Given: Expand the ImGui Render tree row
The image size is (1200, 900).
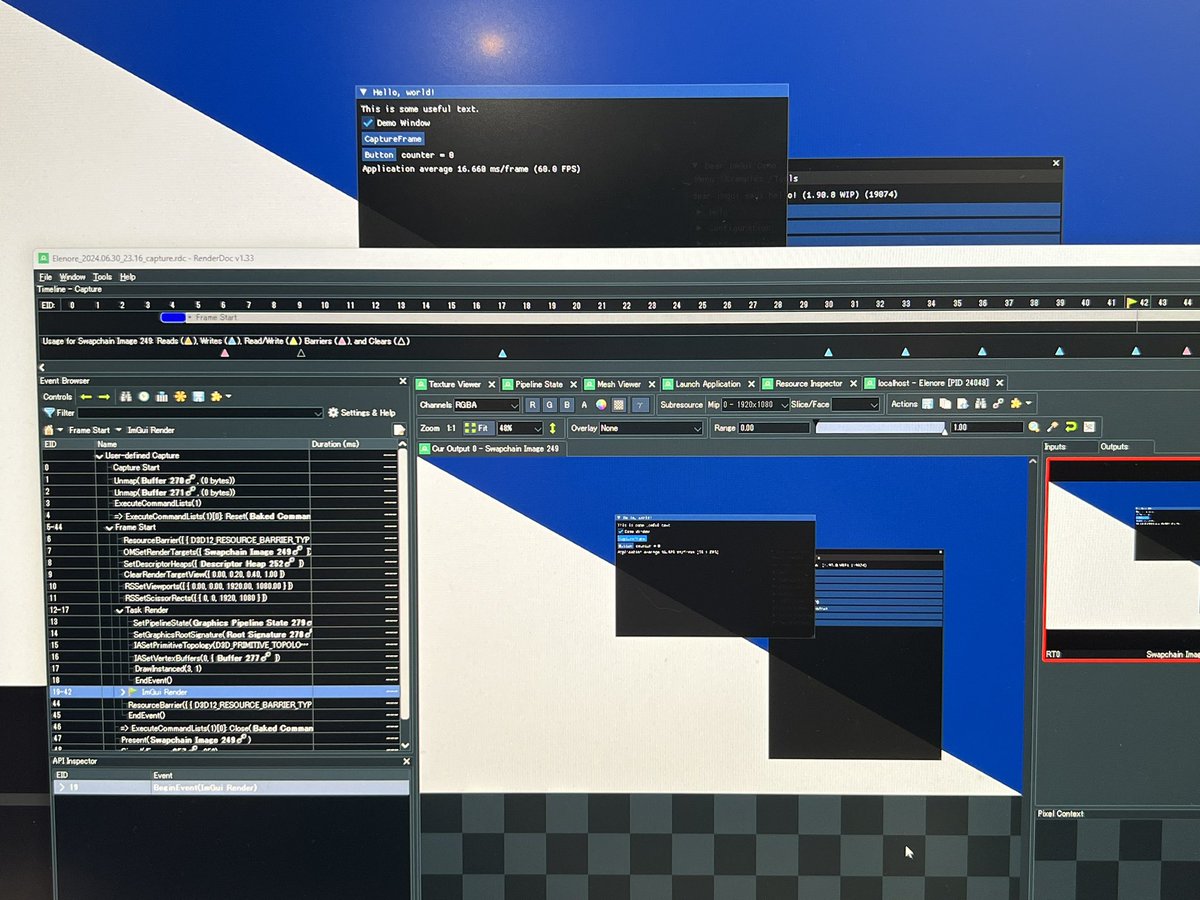Looking at the screenshot, I should (x=122, y=692).
